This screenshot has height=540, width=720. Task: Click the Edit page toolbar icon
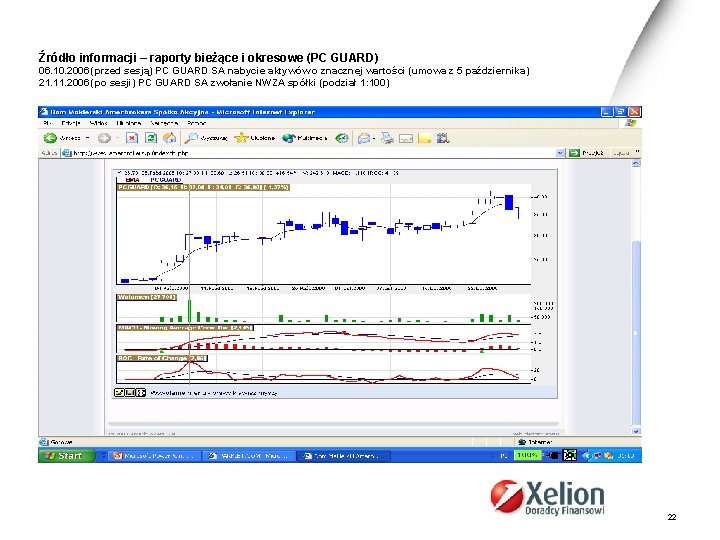pos(406,138)
